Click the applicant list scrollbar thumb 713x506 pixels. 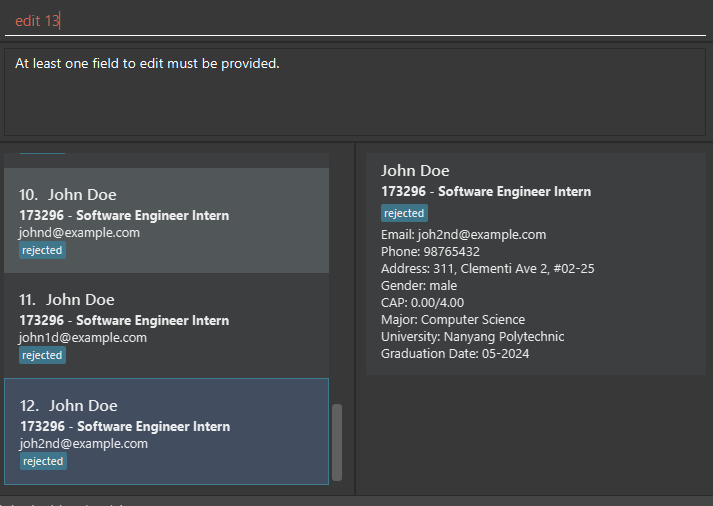[x=337, y=441]
